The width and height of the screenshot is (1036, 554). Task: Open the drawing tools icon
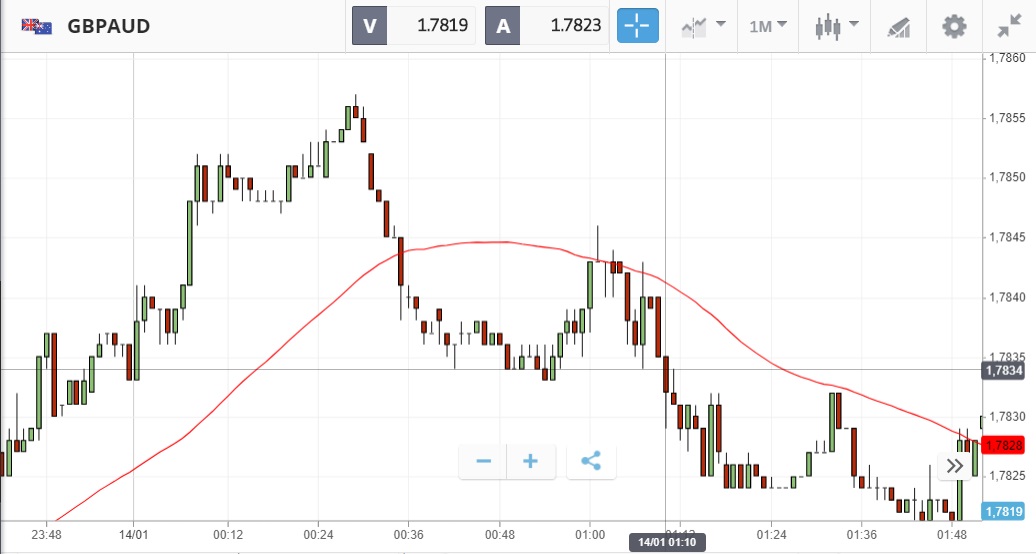click(x=899, y=27)
